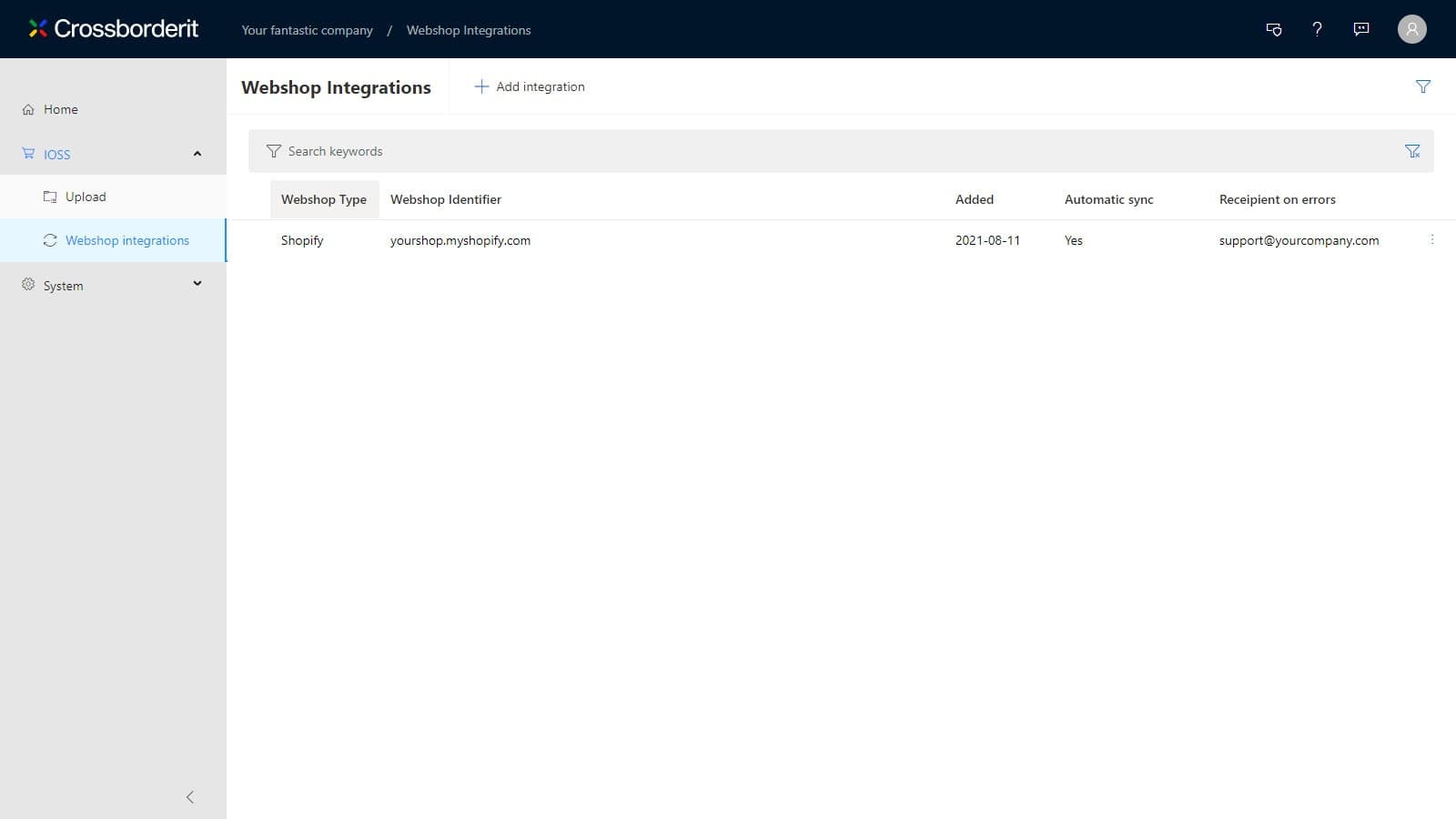Viewport: 1456px width, 819px height.
Task: Click Add integration
Action: 530,86
